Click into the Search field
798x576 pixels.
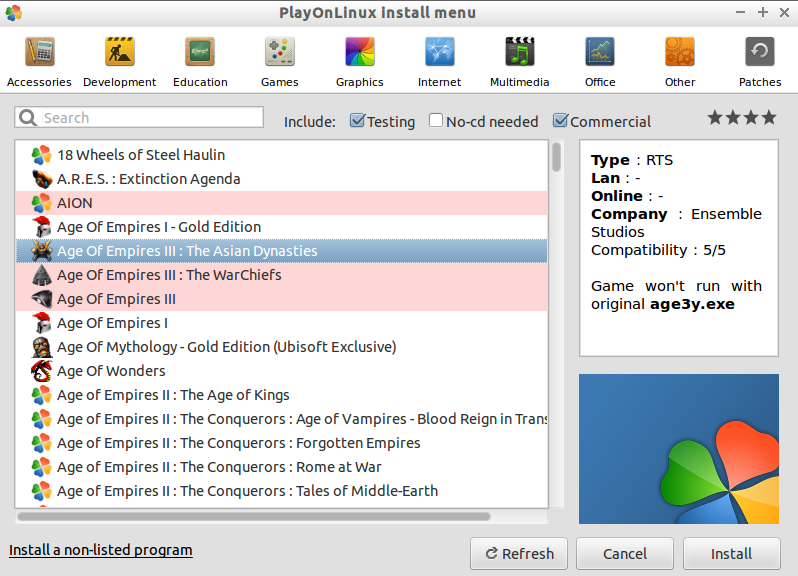139,118
